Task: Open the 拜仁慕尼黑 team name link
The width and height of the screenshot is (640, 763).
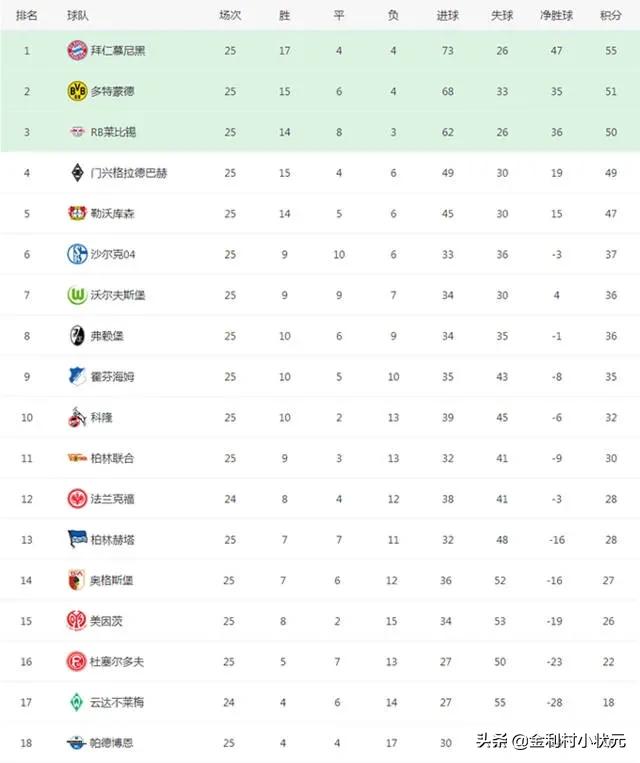Action: point(118,51)
